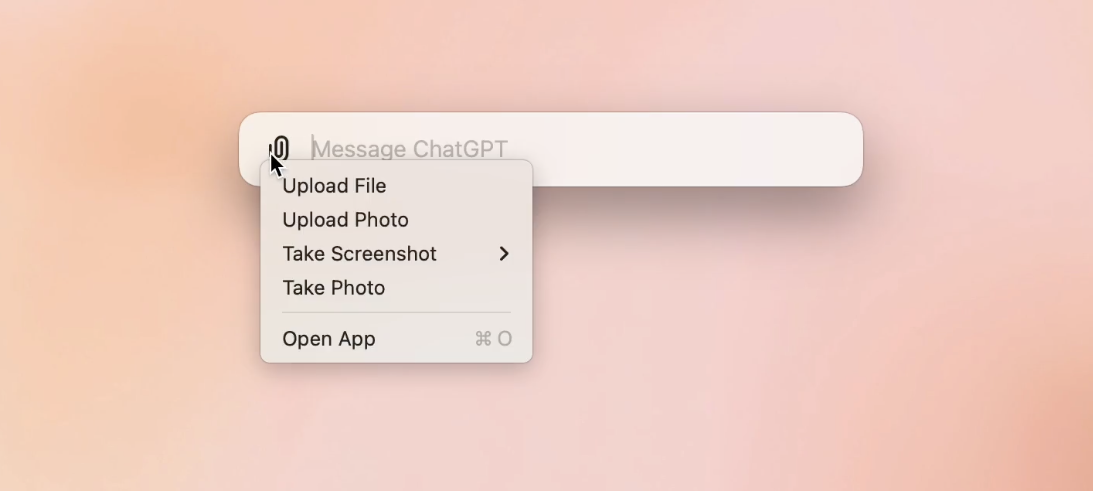
Task: Click the "Message ChatGPT" placeholder text
Action: 411,149
